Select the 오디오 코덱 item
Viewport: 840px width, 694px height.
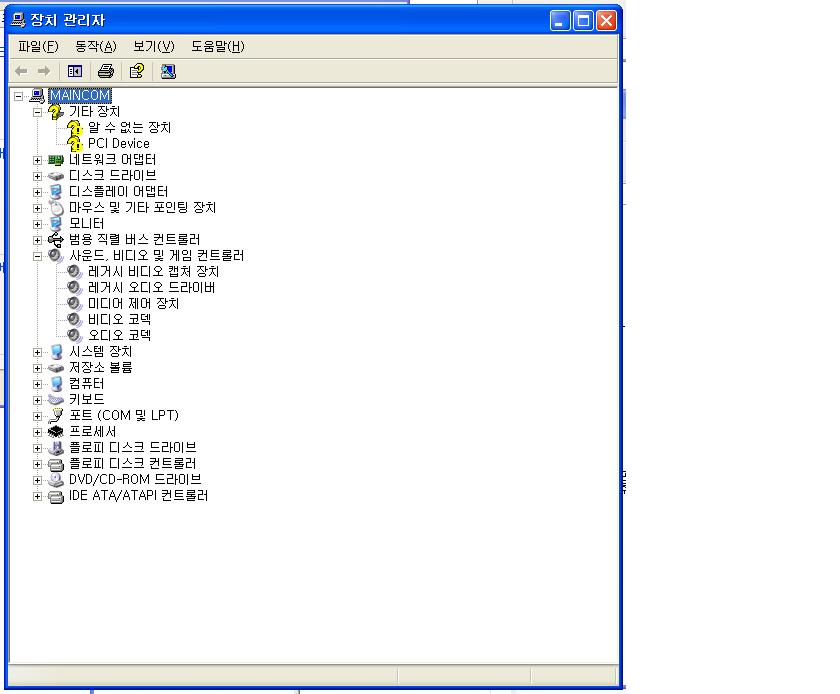[119, 335]
